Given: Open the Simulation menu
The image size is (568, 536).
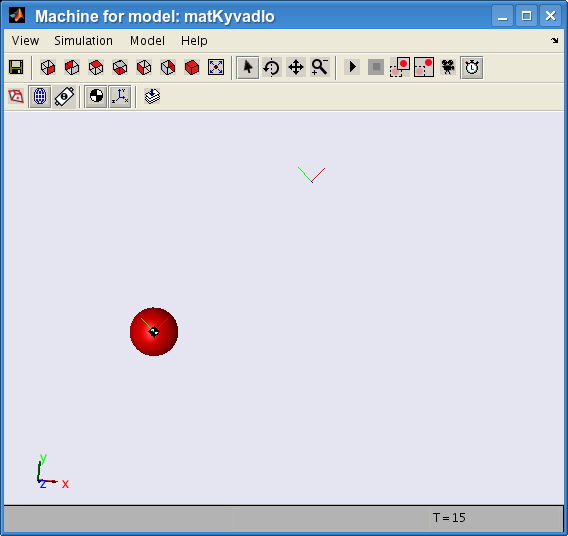Looking at the screenshot, I should (83, 41).
